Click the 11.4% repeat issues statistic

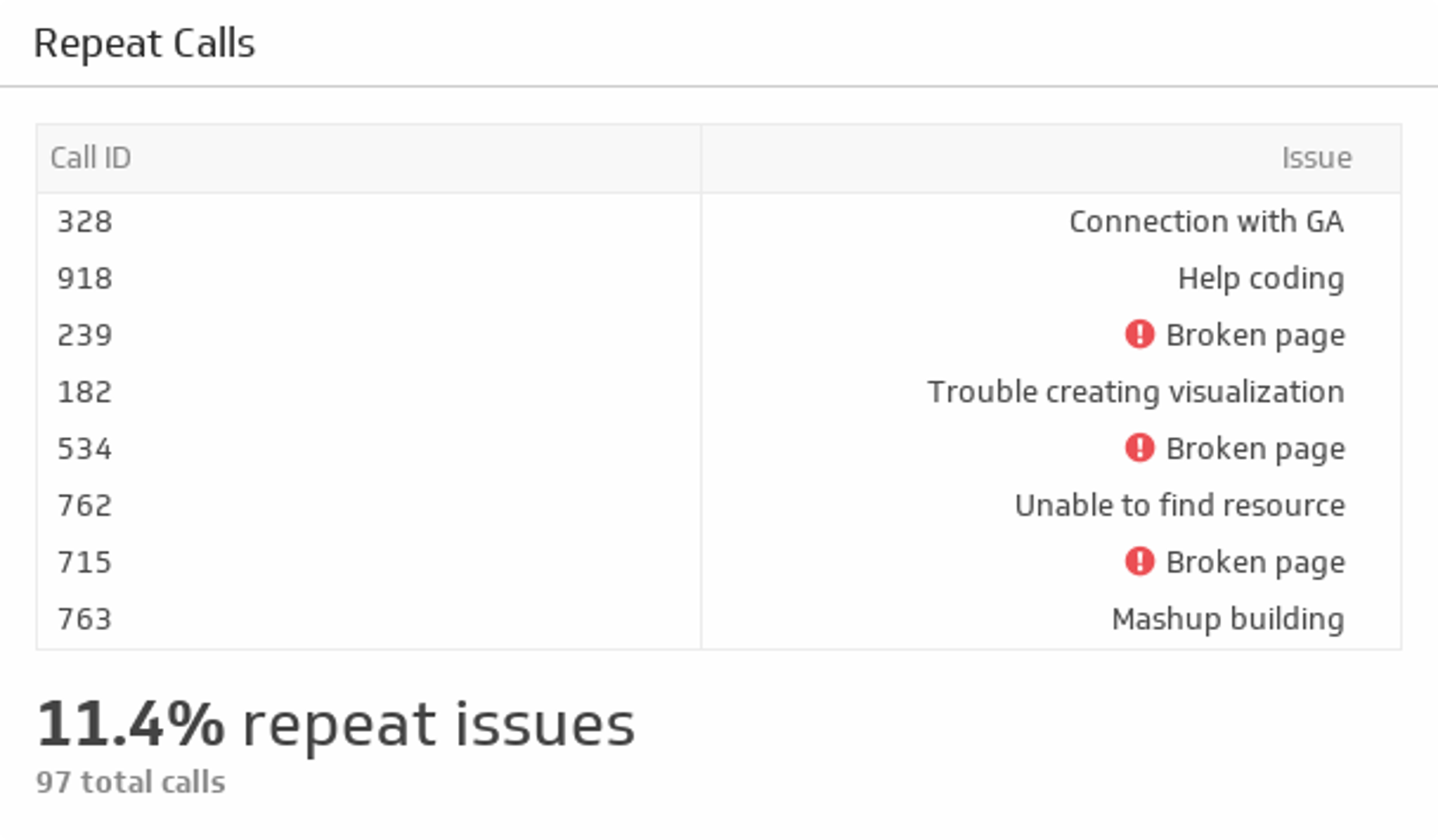coord(335,723)
